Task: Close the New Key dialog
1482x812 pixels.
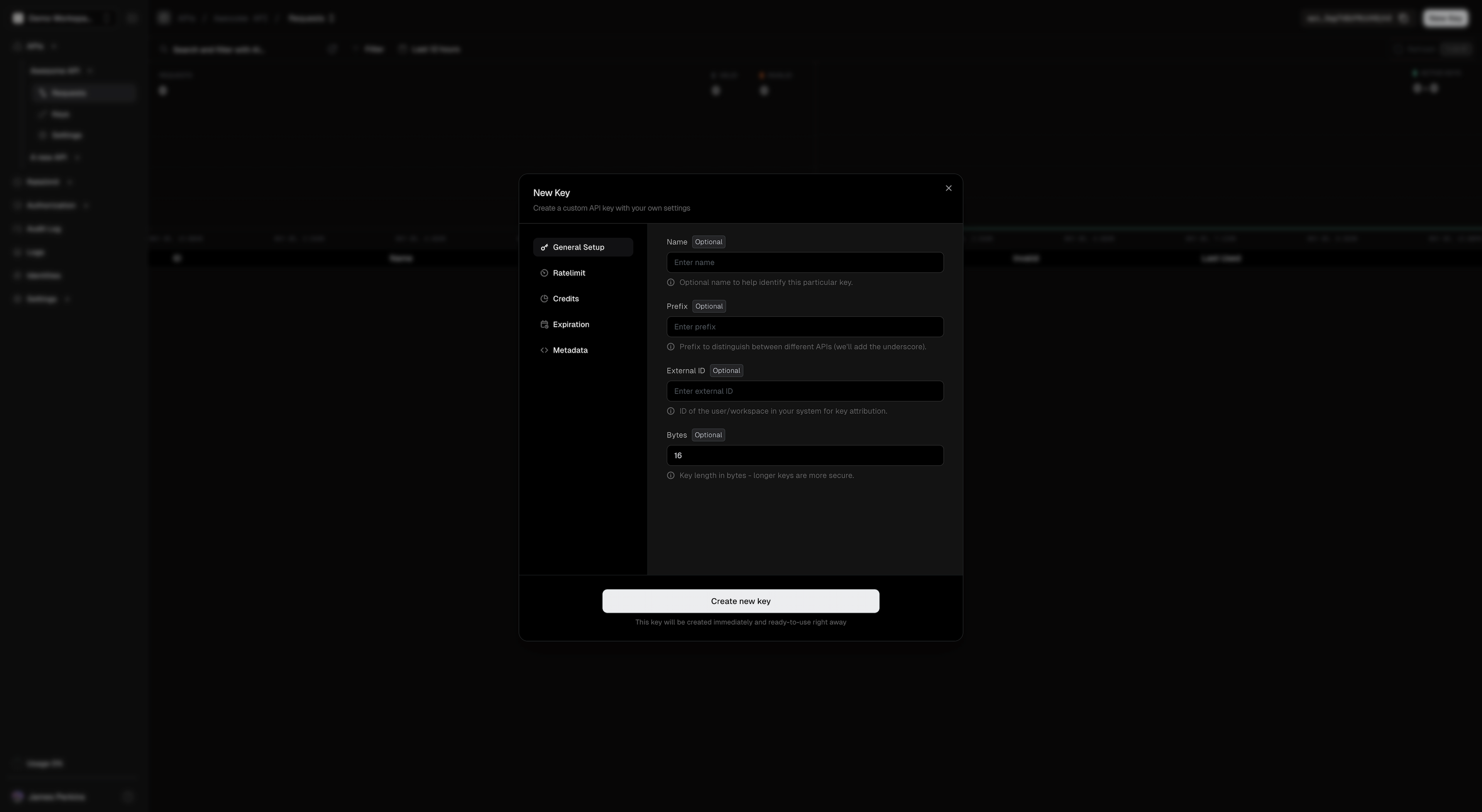Action: (949, 188)
